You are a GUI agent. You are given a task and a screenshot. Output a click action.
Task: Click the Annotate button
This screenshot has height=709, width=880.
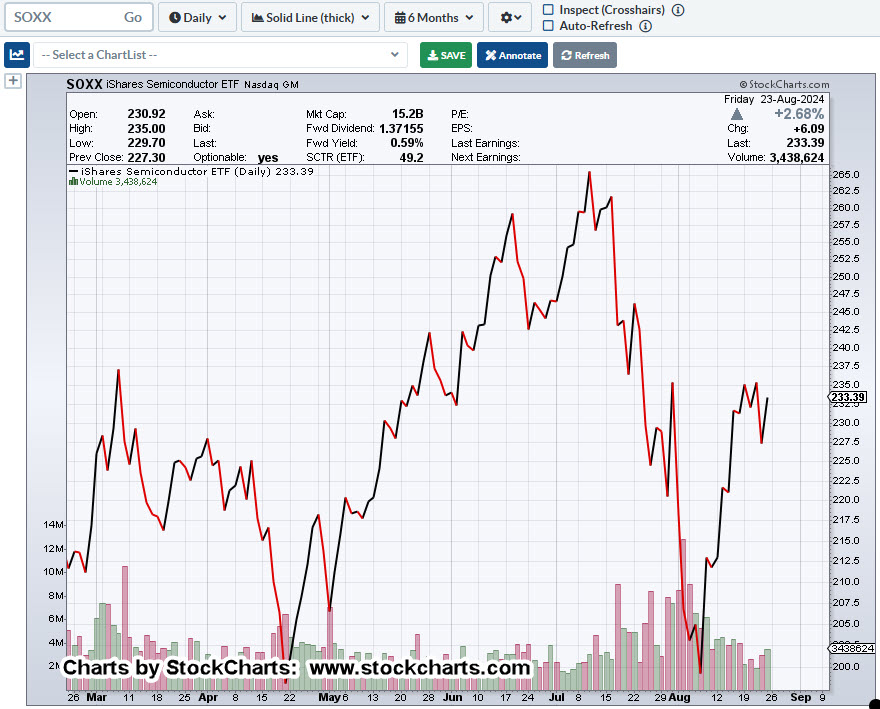pyautogui.click(x=512, y=55)
